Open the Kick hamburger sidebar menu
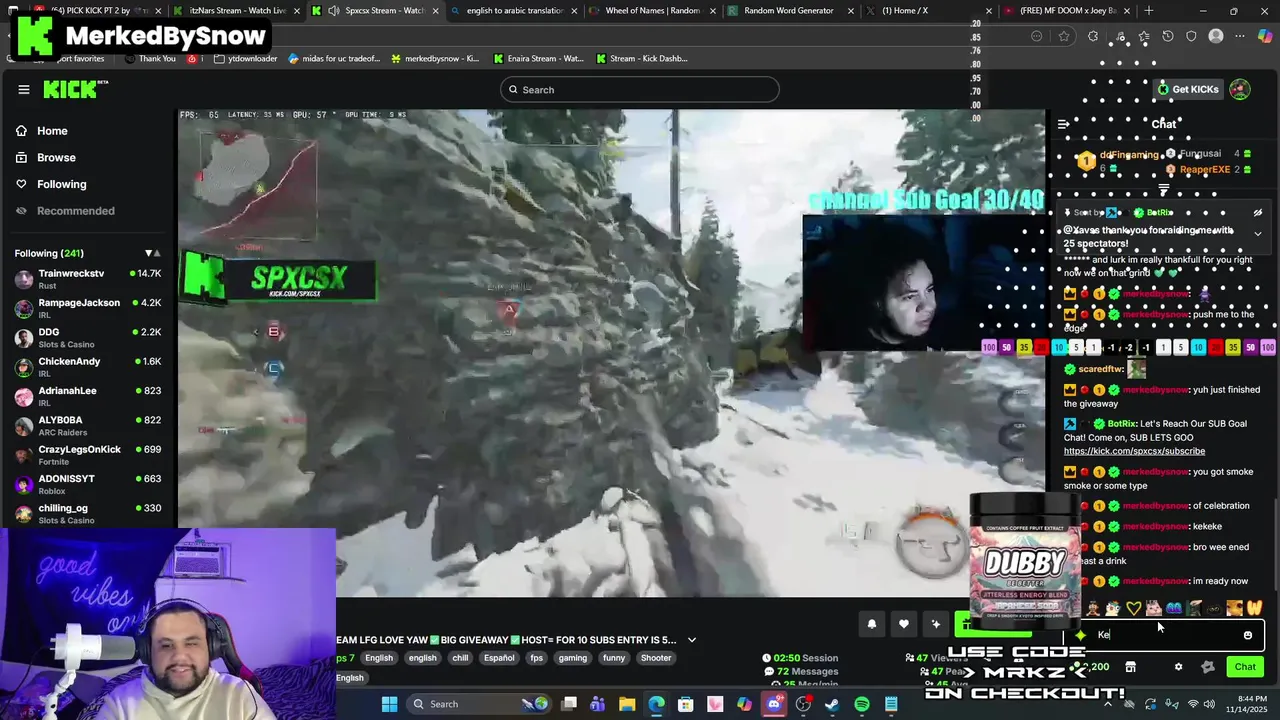1280x720 pixels. point(24,89)
